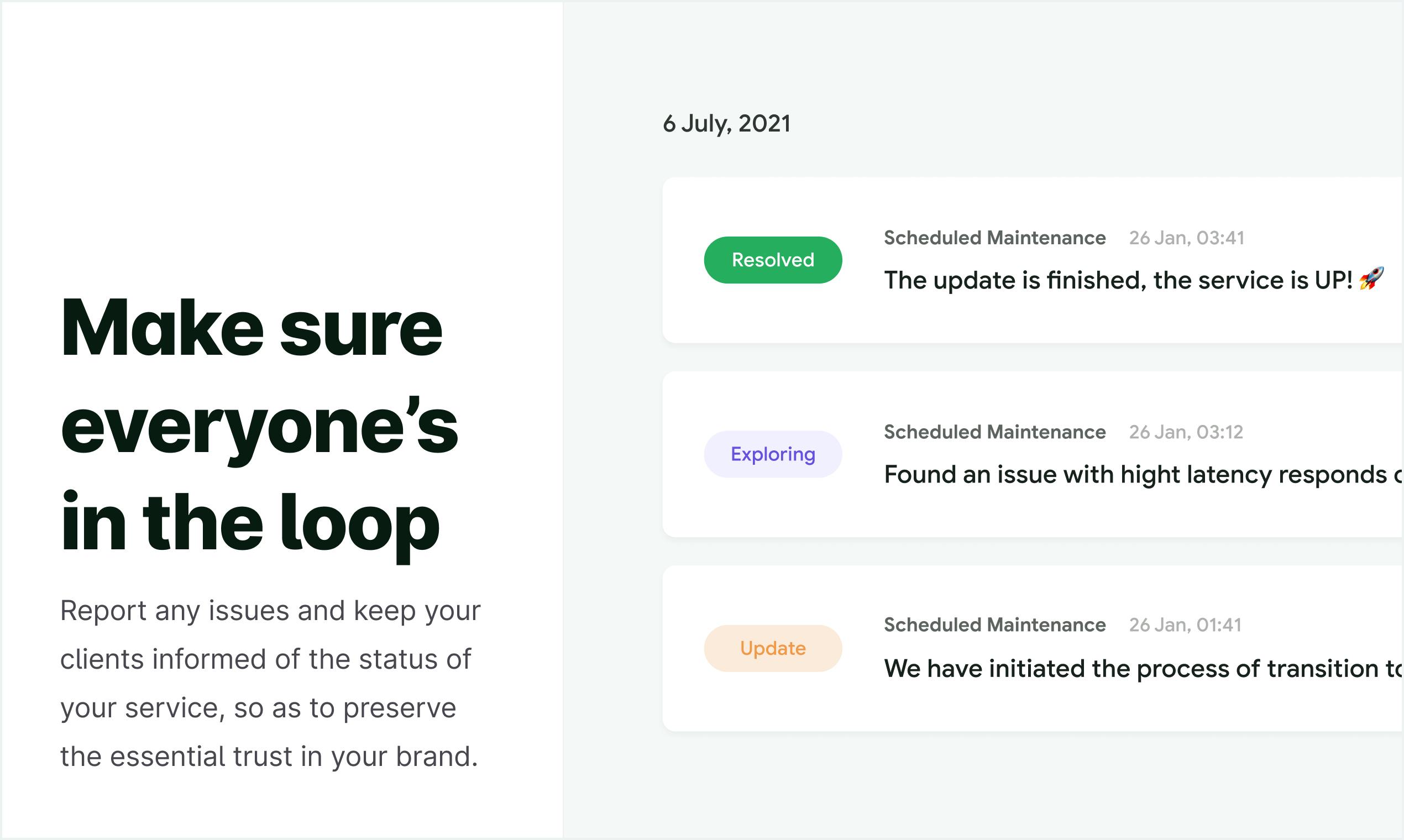Open first Scheduled Maintenance title at 03:41
The image size is (1404, 840).
click(x=995, y=238)
